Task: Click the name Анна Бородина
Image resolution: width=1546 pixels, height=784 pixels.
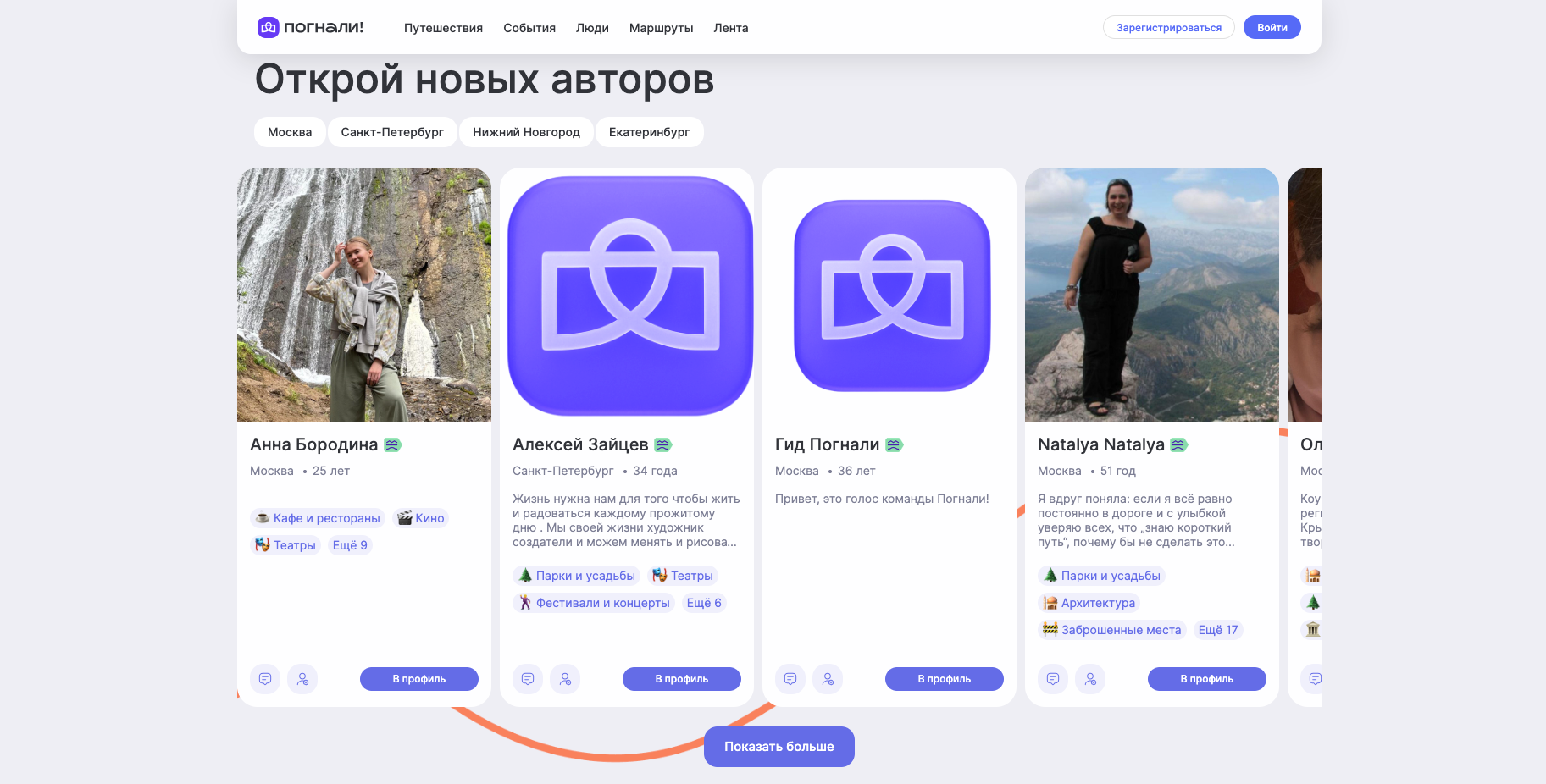Action: coord(314,444)
